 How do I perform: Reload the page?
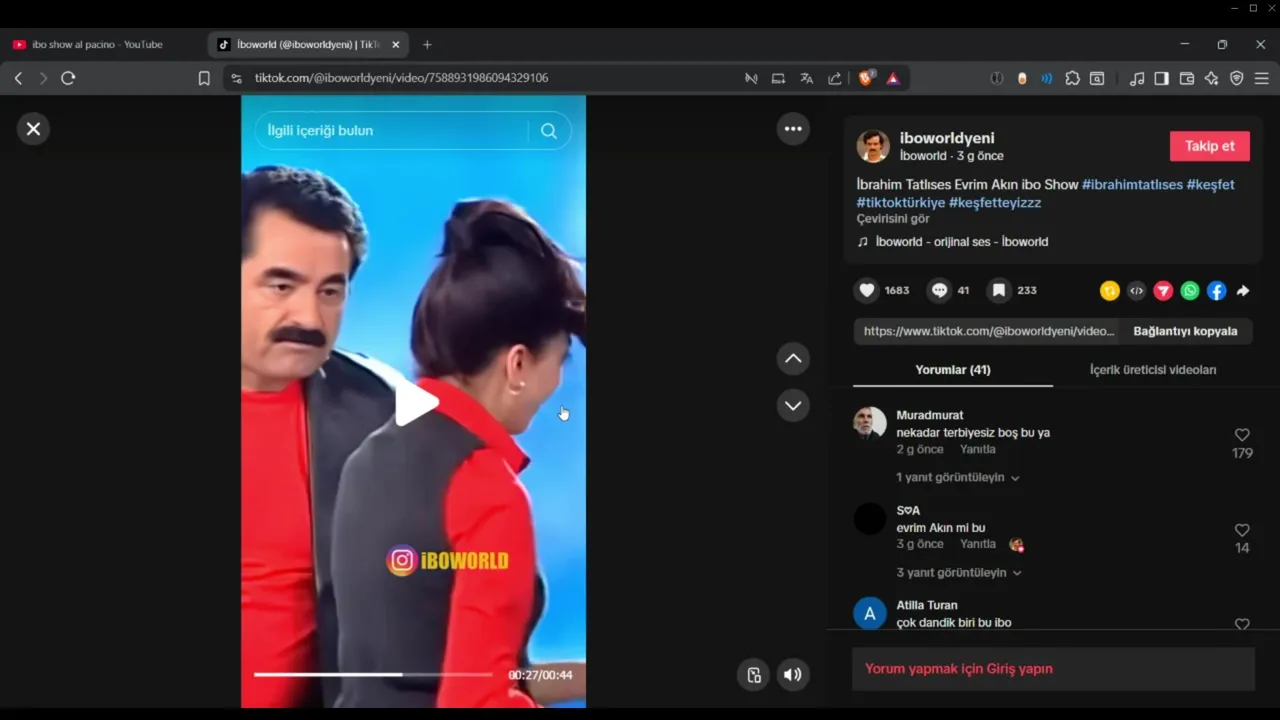[x=68, y=78]
